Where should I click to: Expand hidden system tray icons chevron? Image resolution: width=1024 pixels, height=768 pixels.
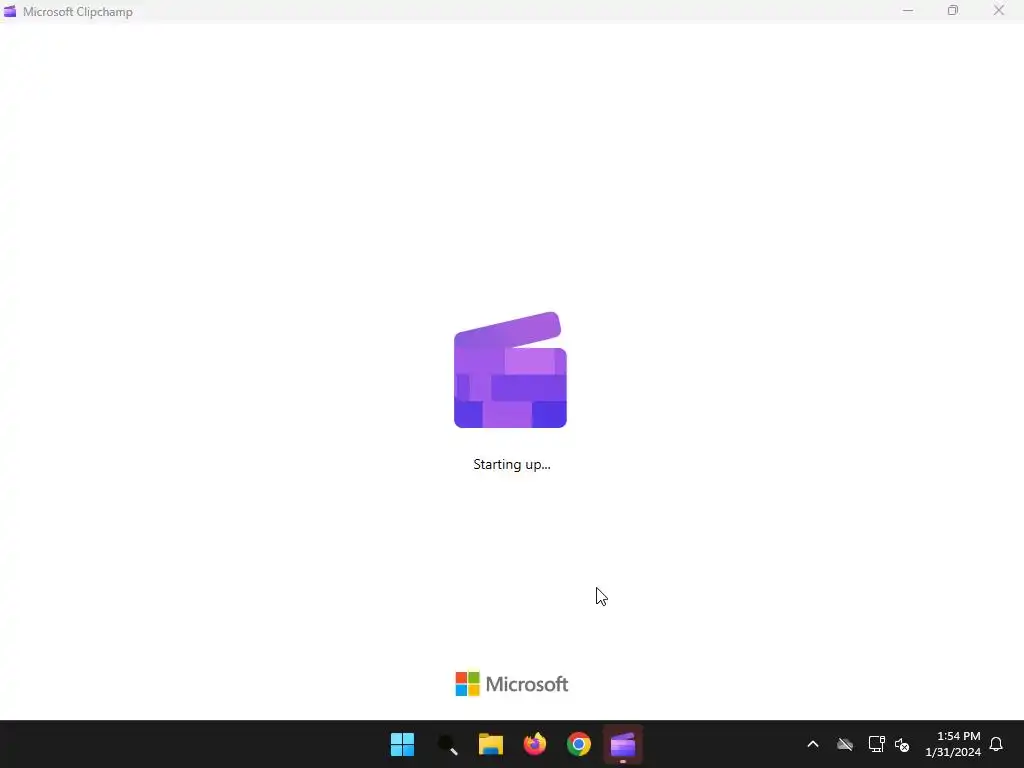pos(813,744)
